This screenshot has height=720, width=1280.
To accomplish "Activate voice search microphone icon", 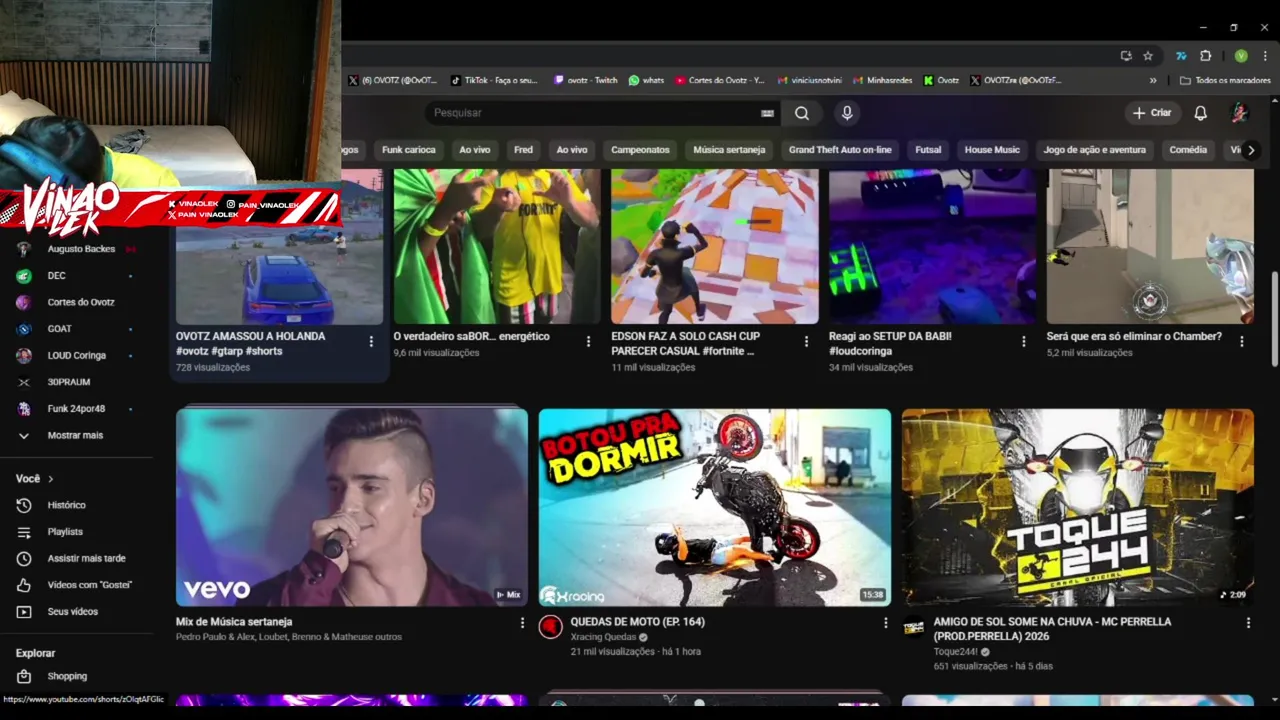I will (847, 113).
